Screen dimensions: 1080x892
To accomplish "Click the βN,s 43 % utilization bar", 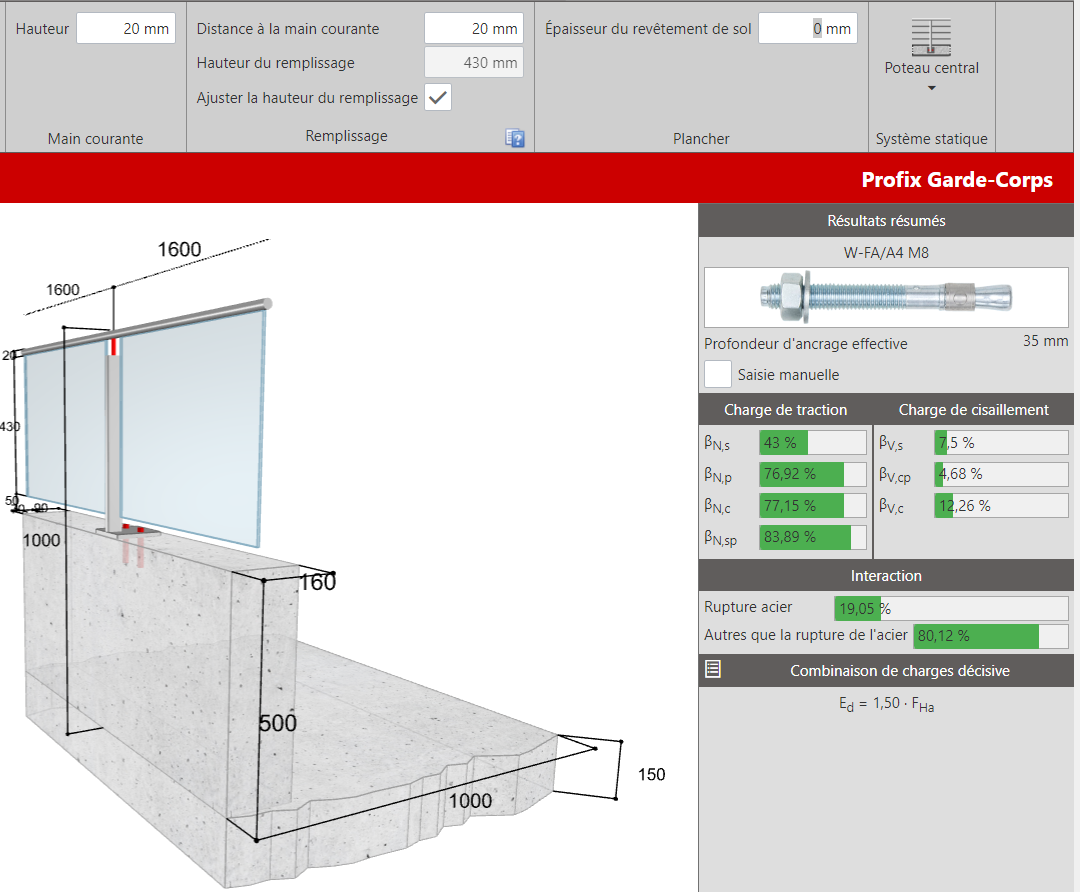I will click(x=813, y=443).
